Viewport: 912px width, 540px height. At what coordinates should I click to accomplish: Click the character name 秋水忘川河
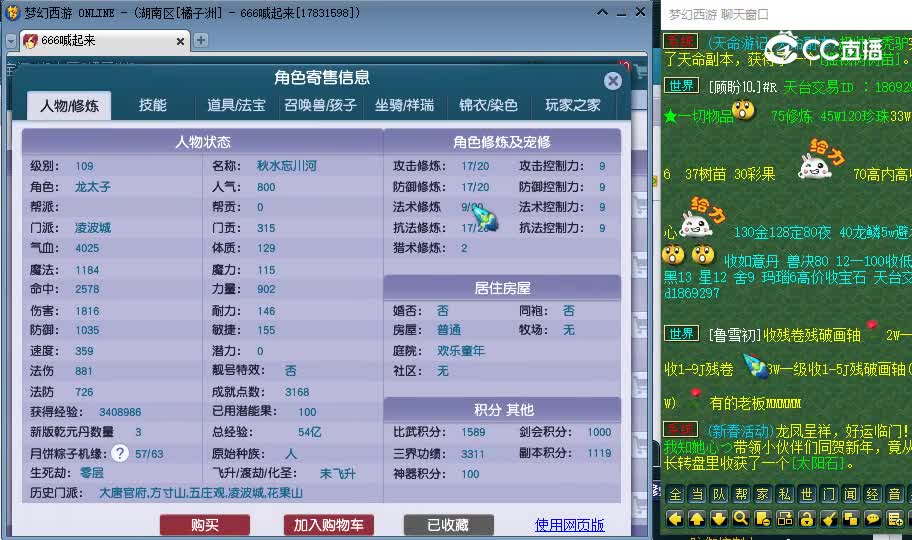(287, 166)
